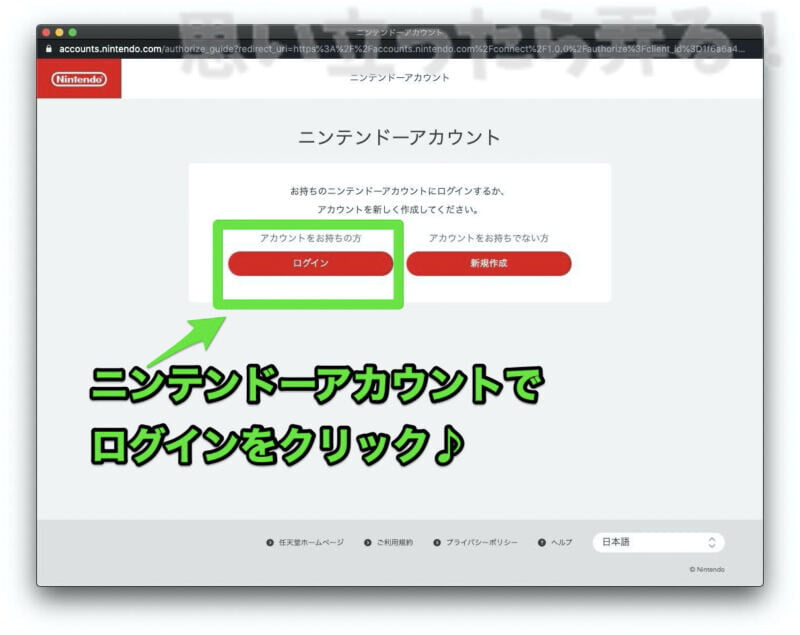Image resolution: width=800 pixels, height=635 pixels.
Task: Click the address bar showing accounts.nintendo.com
Action: pos(401,49)
